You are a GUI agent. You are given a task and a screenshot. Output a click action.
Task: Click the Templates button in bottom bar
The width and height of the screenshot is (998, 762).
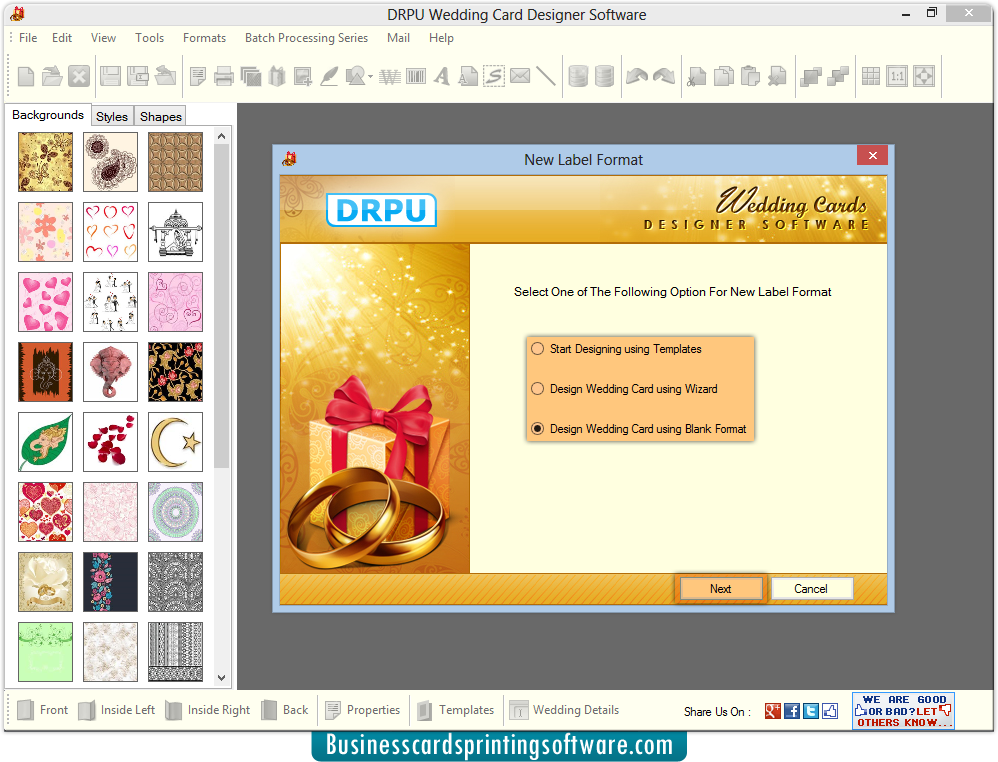click(x=456, y=710)
